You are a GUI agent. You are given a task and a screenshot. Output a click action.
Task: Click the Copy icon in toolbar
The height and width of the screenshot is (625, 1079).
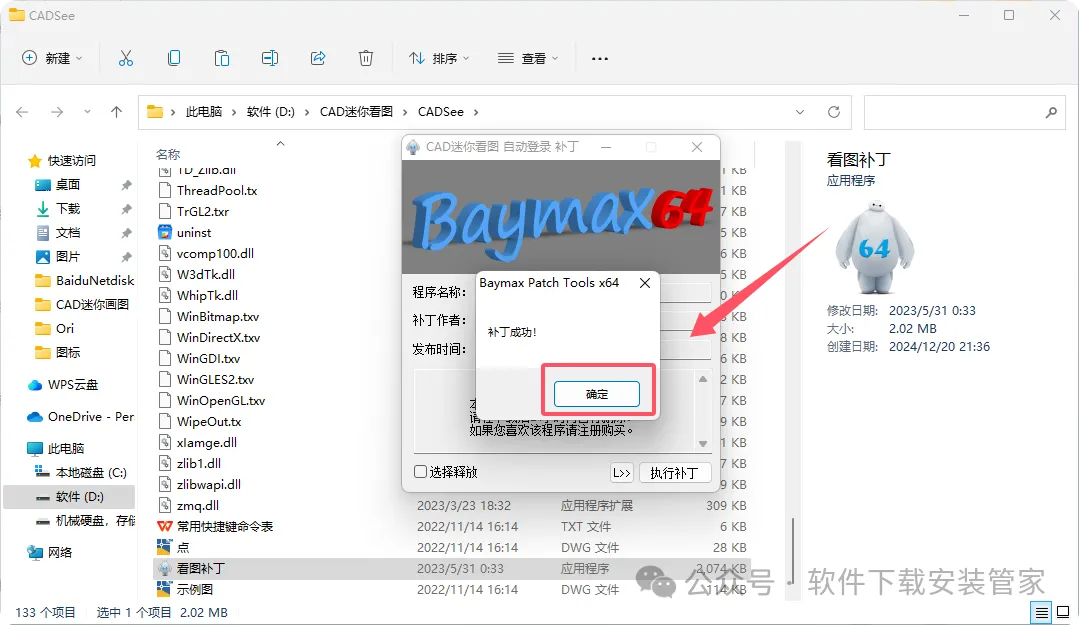pyautogui.click(x=174, y=59)
